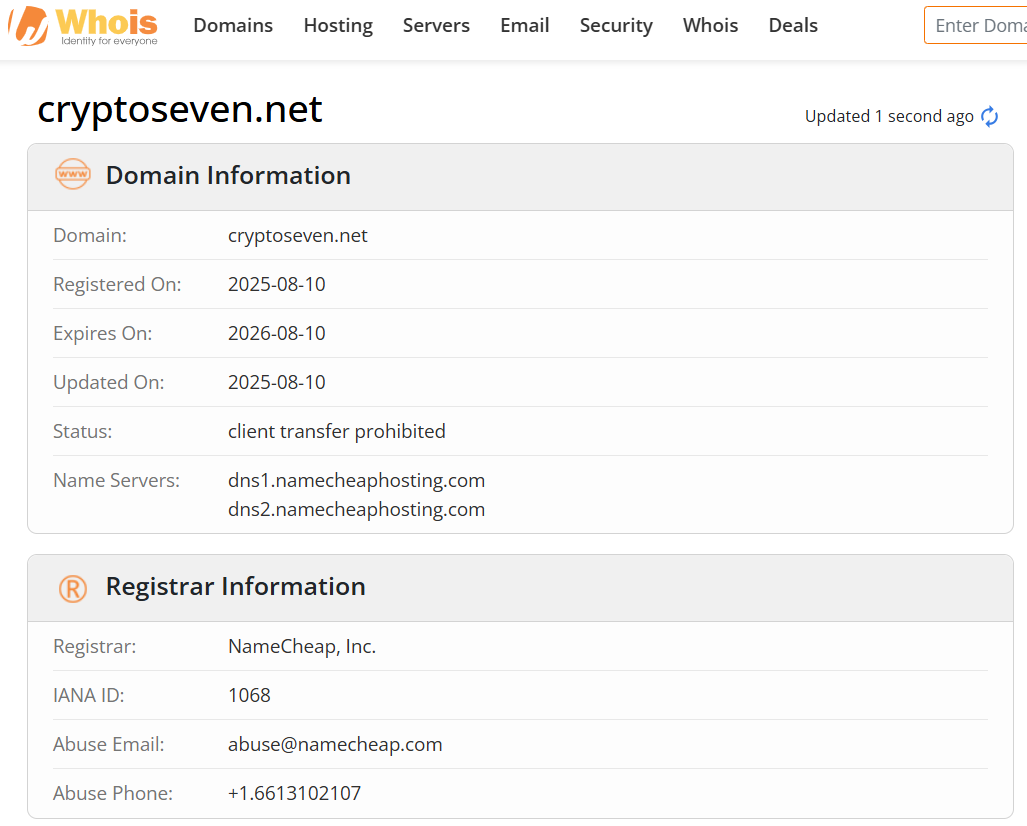Viewport: 1027px width, 826px height.
Task: Click the www globe icon beside Domain Information
Action: point(73,174)
